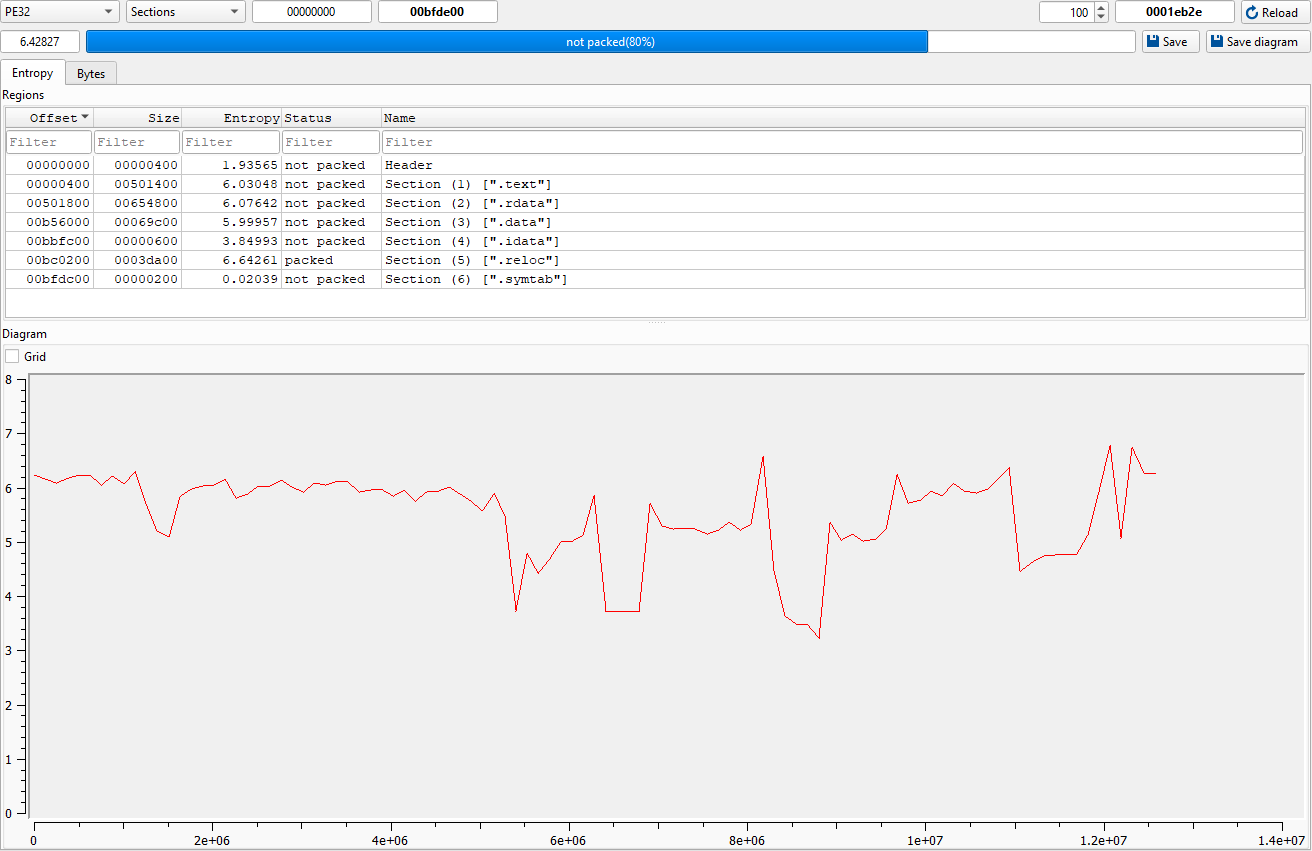Screen dimensions: 1312x851
Task: Click entropy value 6.64261
Action: [250, 260]
